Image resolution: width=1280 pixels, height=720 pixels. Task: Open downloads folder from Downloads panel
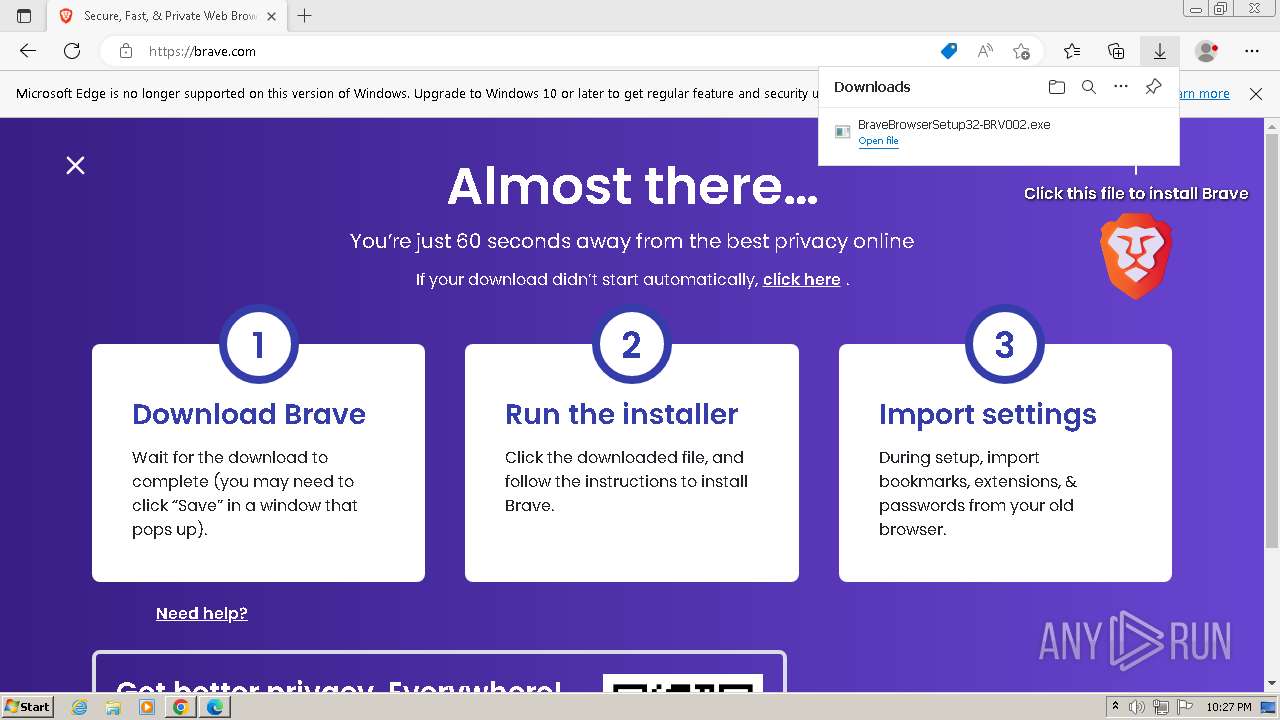1057,87
